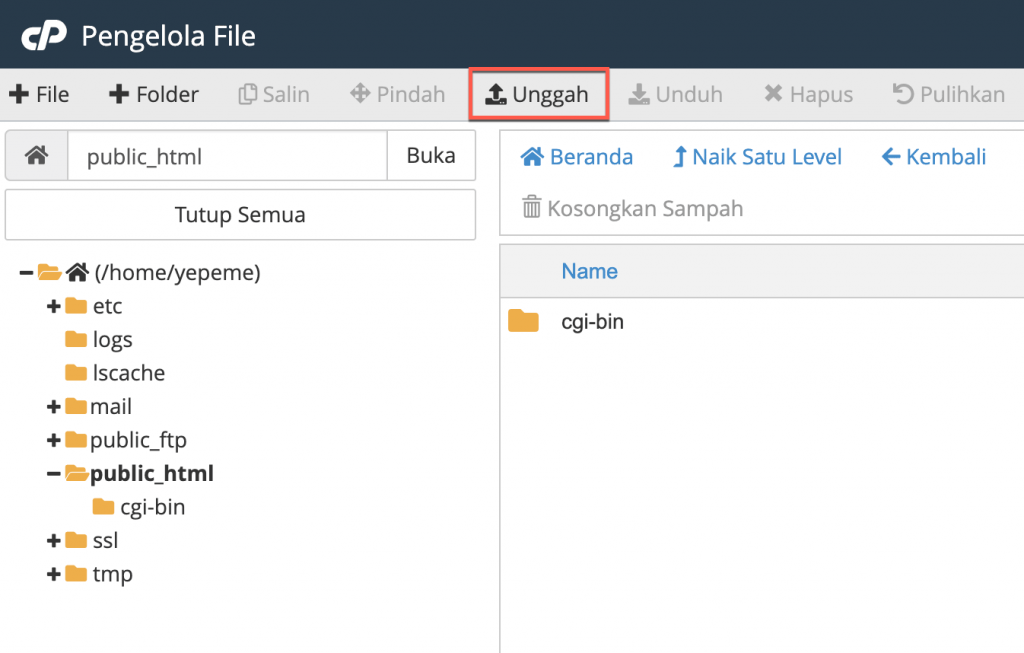Click the Tutup Semua button
The image size is (1024, 653).
[x=240, y=215]
